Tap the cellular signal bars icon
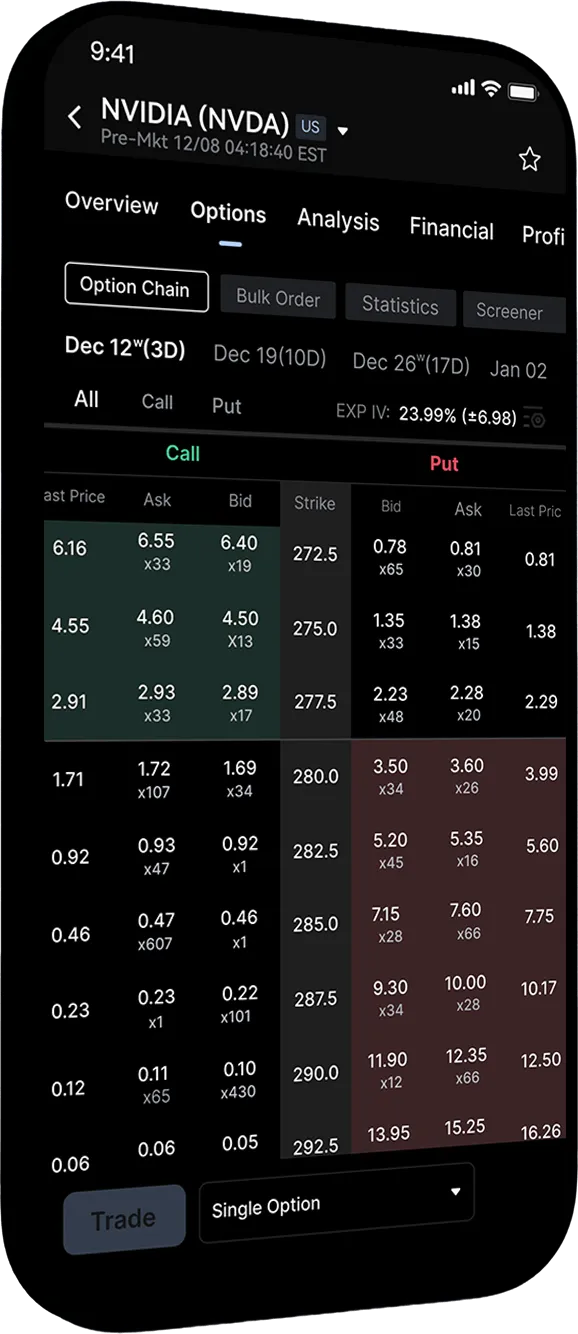The height and width of the screenshot is (1334, 578). click(x=462, y=88)
